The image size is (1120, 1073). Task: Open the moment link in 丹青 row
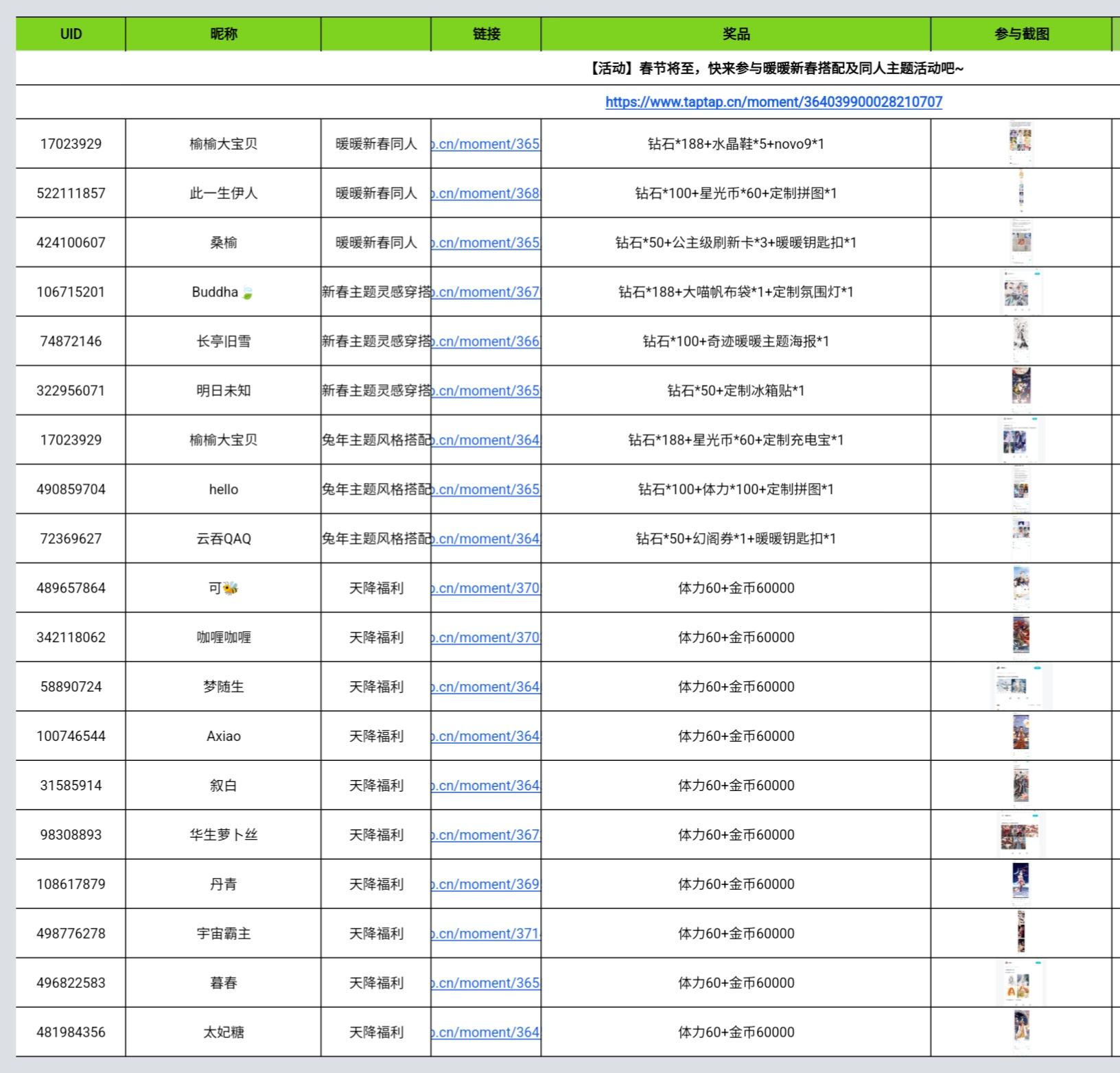point(486,885)
